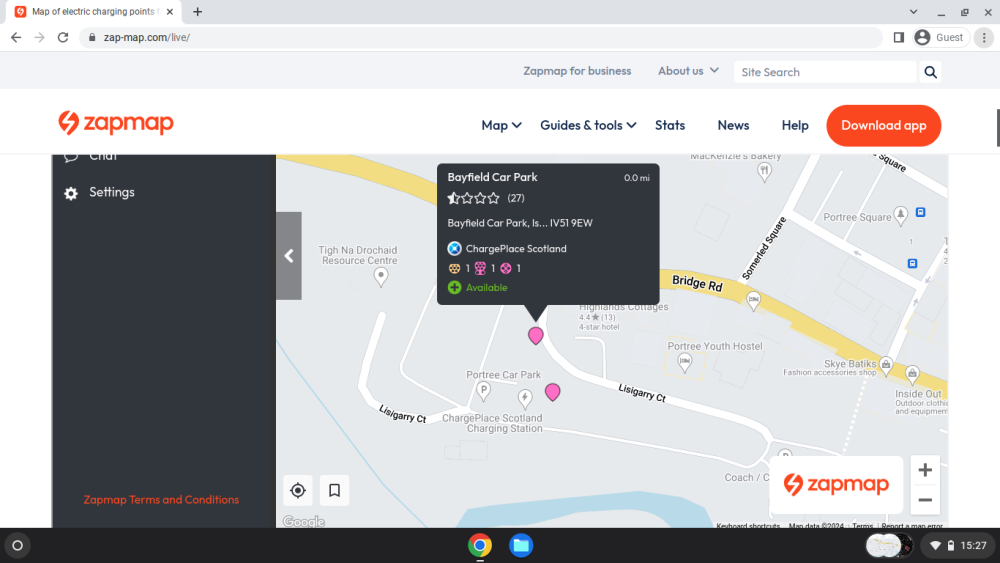1000x563 pixels.
Task: Click the Highlands Cottages hotel label
Action: 624,307
